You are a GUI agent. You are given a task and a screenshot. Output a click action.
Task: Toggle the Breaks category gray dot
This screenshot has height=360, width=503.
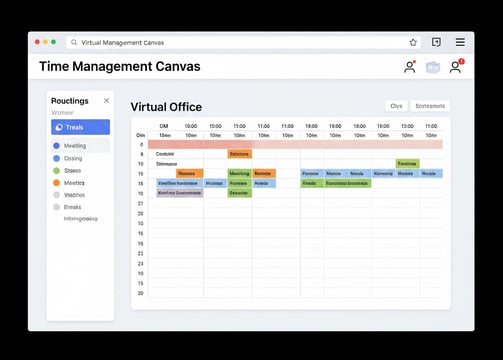[57, 207]
